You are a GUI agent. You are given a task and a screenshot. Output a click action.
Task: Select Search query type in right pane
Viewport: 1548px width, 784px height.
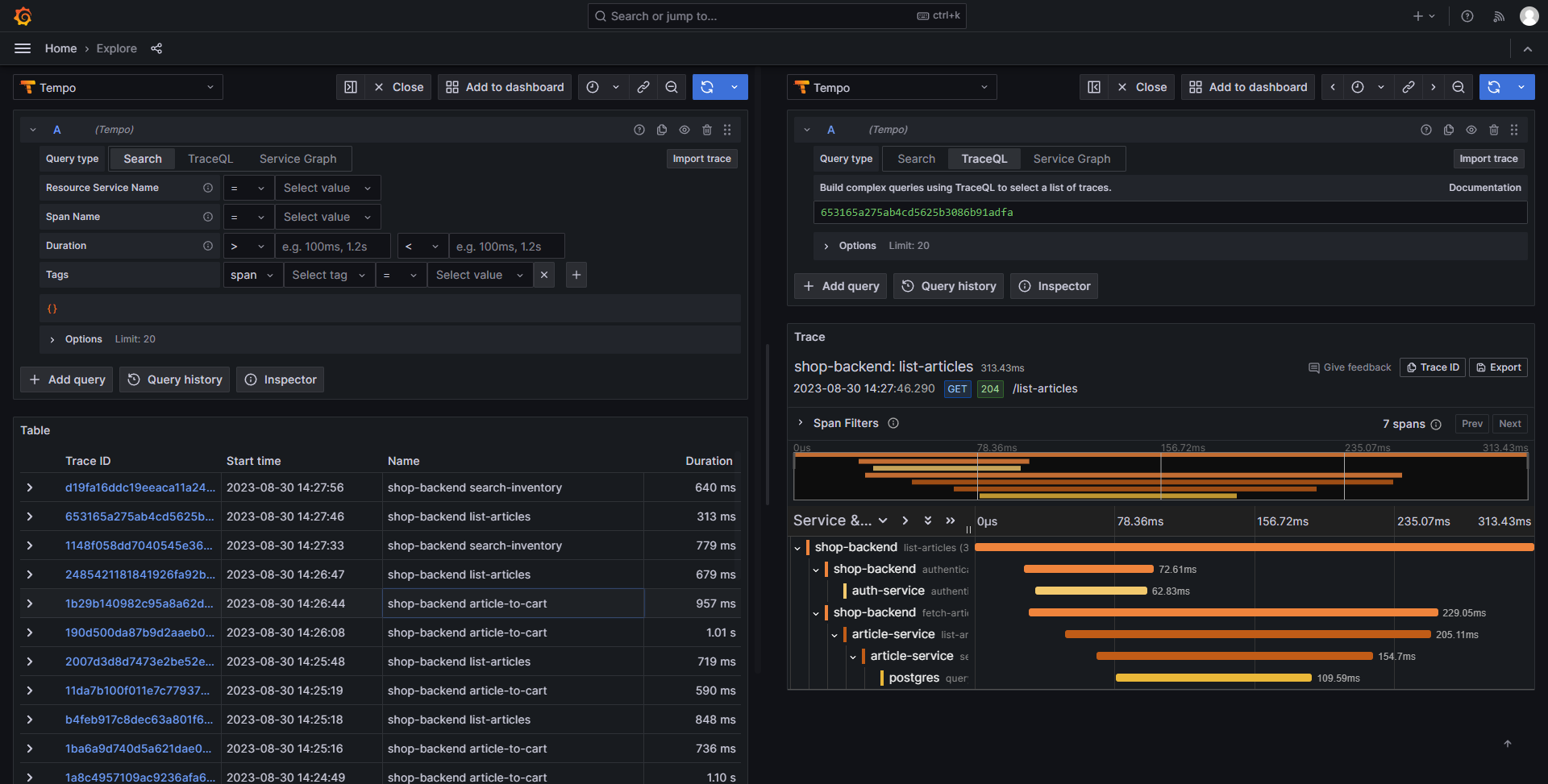[x=917, y=159]
